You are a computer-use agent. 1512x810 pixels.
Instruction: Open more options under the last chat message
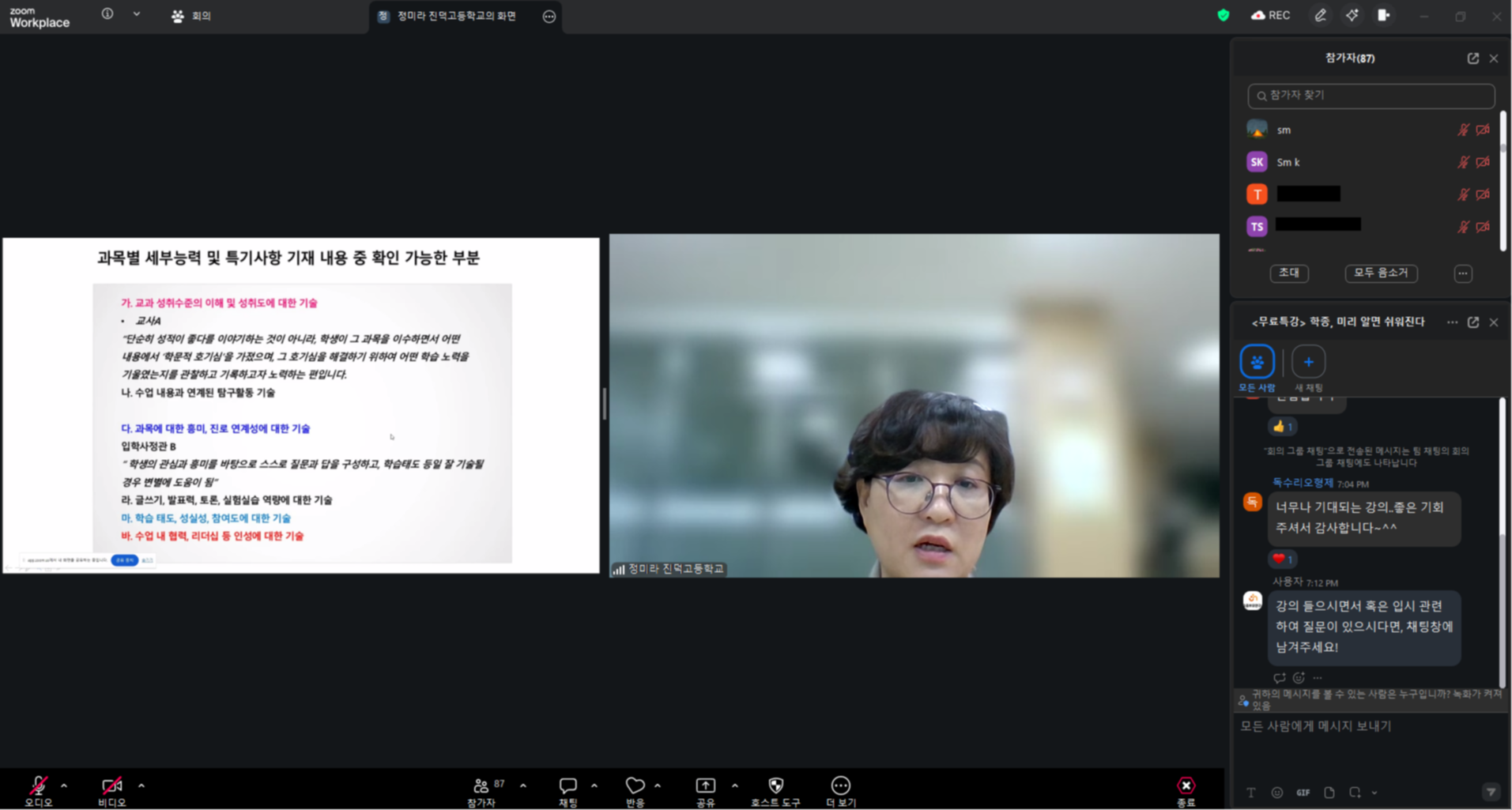tap(1318, 678)
